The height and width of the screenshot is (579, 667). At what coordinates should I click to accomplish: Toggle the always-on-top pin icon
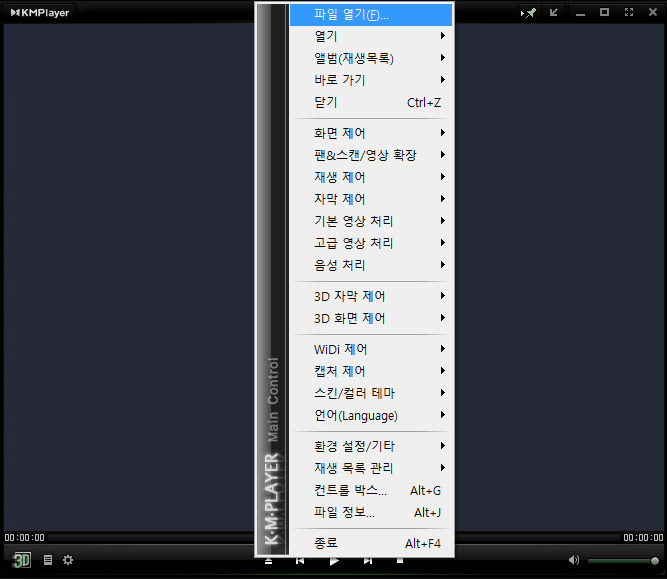pos(529,13)
